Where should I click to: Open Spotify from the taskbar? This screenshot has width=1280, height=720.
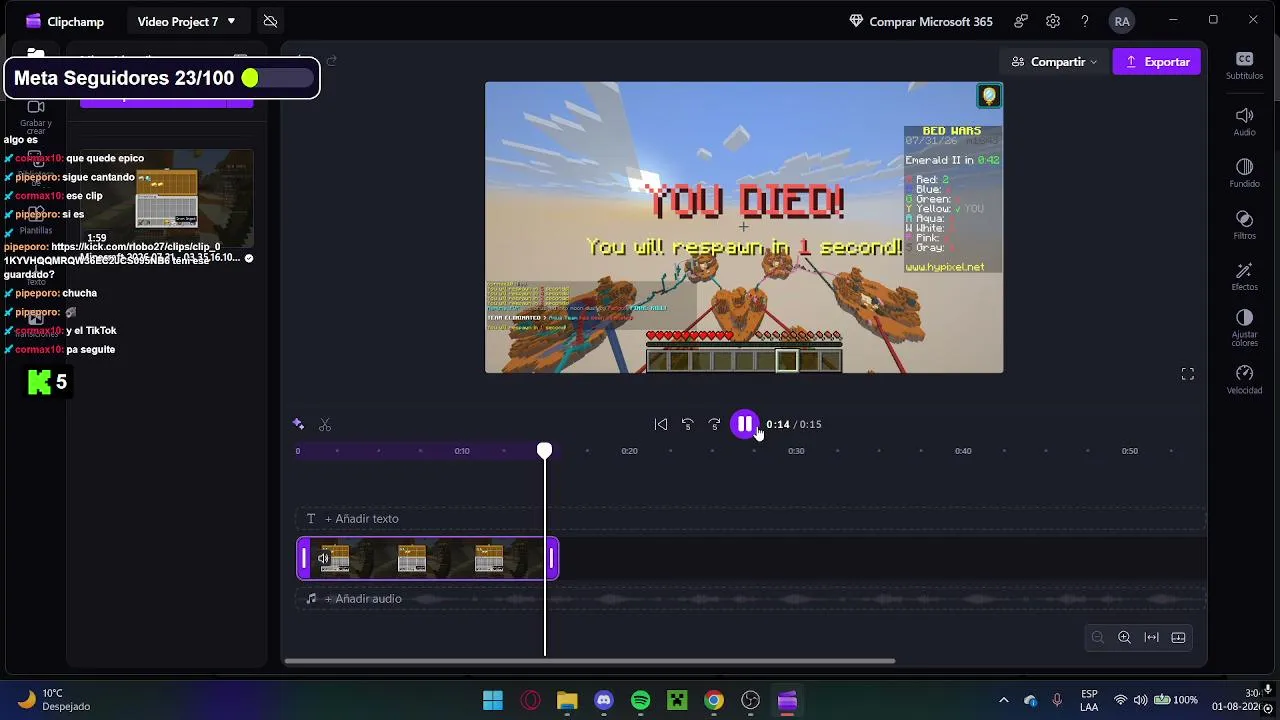point(641,700)
